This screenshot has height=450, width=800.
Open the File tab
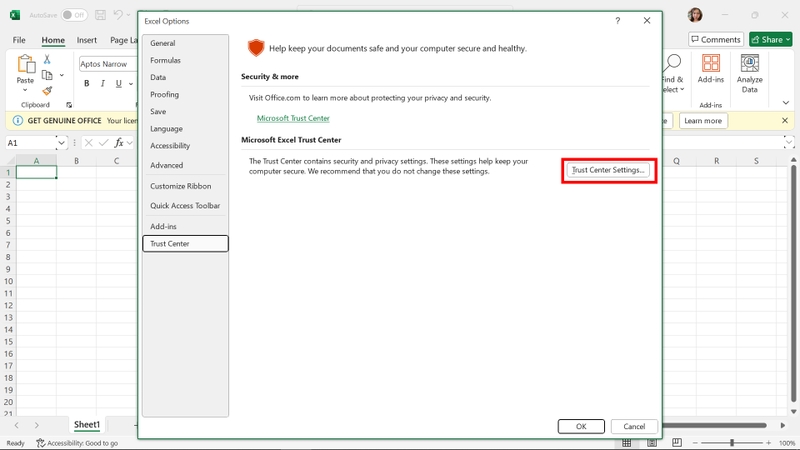coord(19,40)
